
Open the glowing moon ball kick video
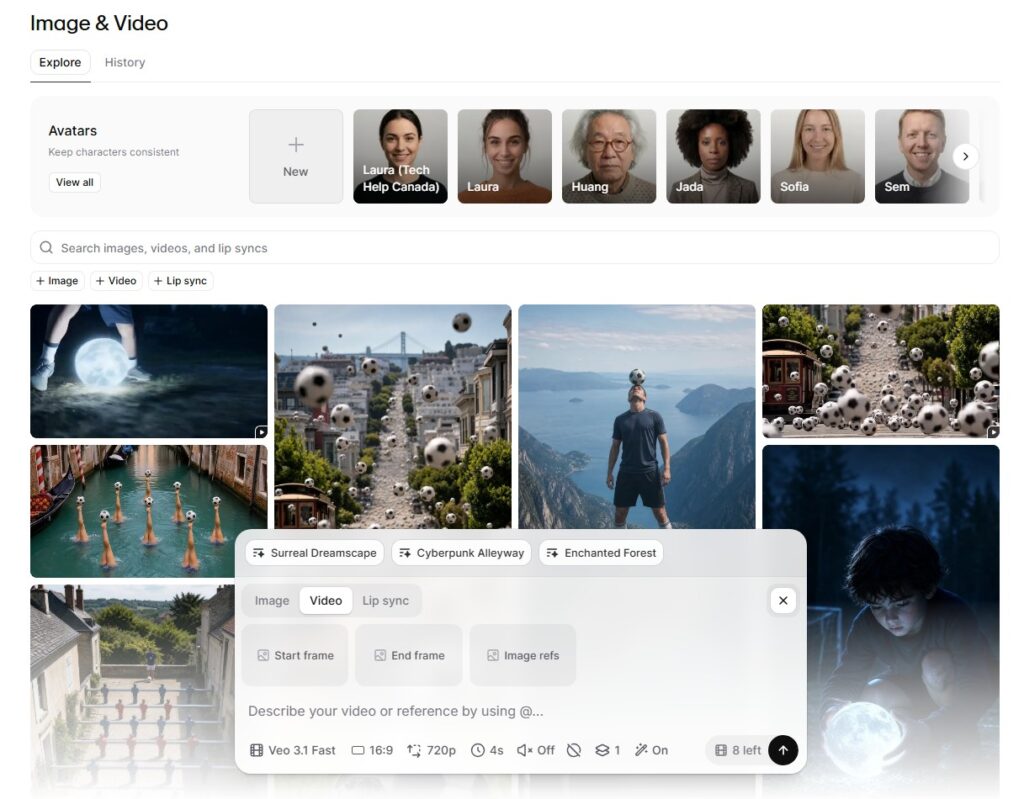[x=149, y=371]
